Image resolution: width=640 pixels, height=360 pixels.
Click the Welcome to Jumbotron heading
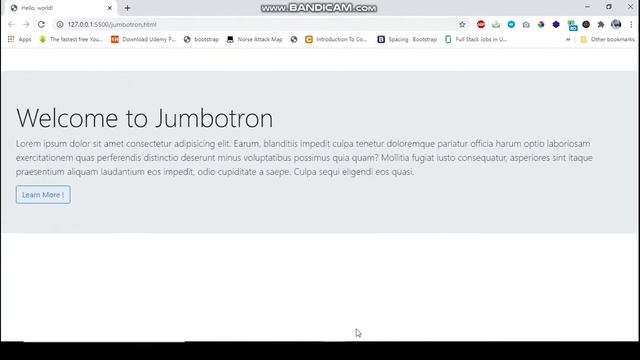coord(144,118)
